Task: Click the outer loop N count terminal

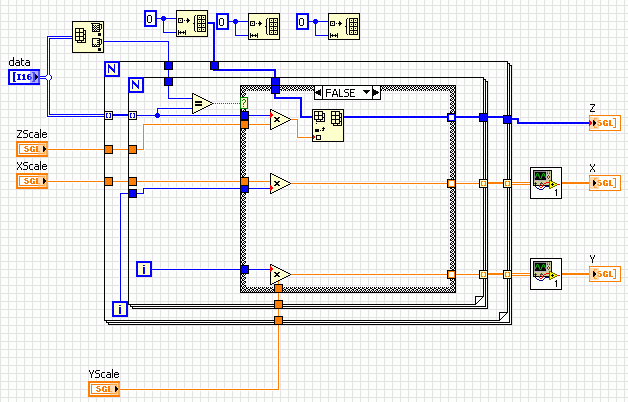Action: click(112, 69)
